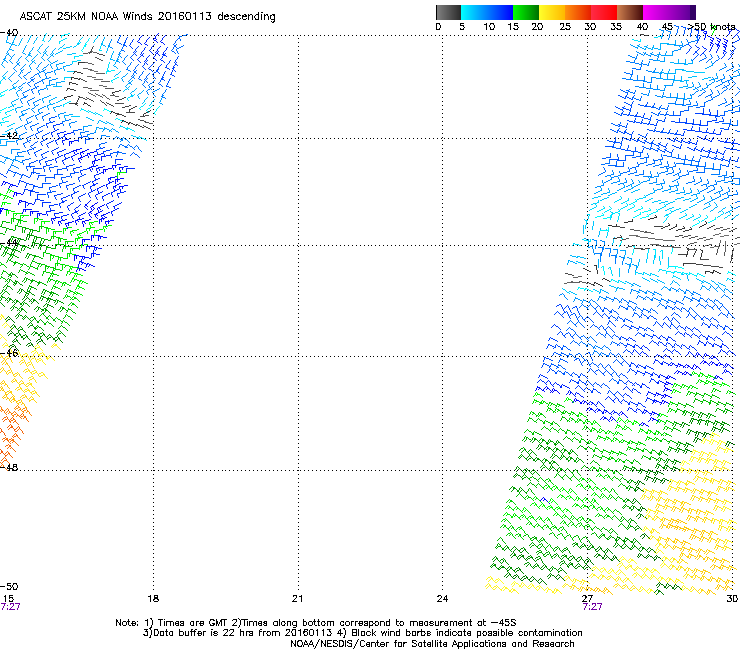The image size is (740, 650).
Task: Click the purple "7:27" time under longitude 27
Action: [592, 607]
